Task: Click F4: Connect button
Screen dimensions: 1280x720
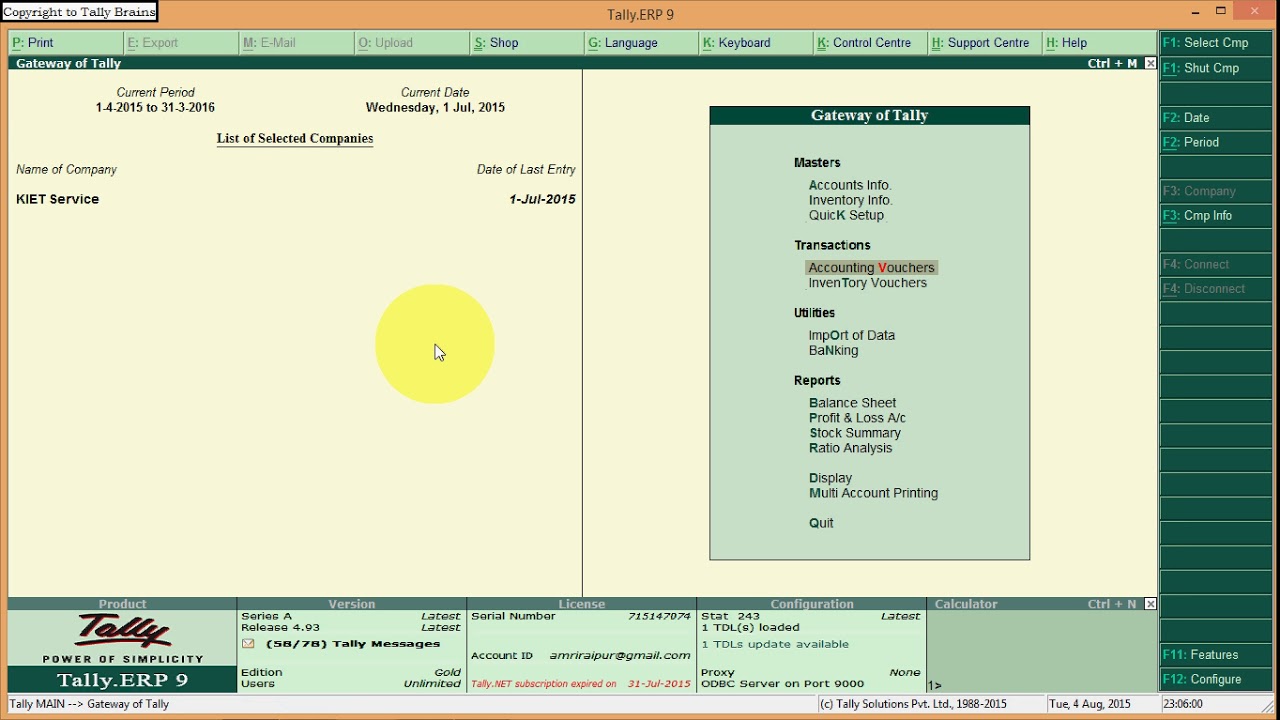Action: pyautogui.click(x=1215, y=265)
